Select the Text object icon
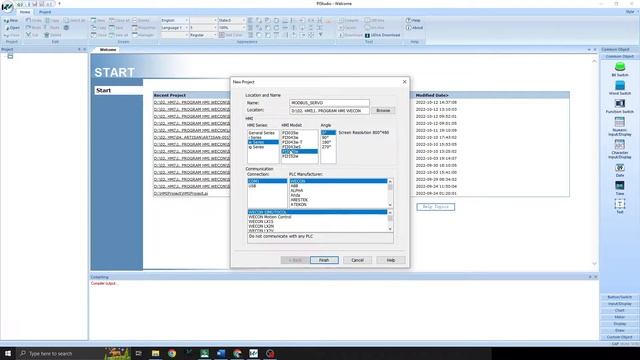This screenshot has height=360, width=640. tap(620, 203)
